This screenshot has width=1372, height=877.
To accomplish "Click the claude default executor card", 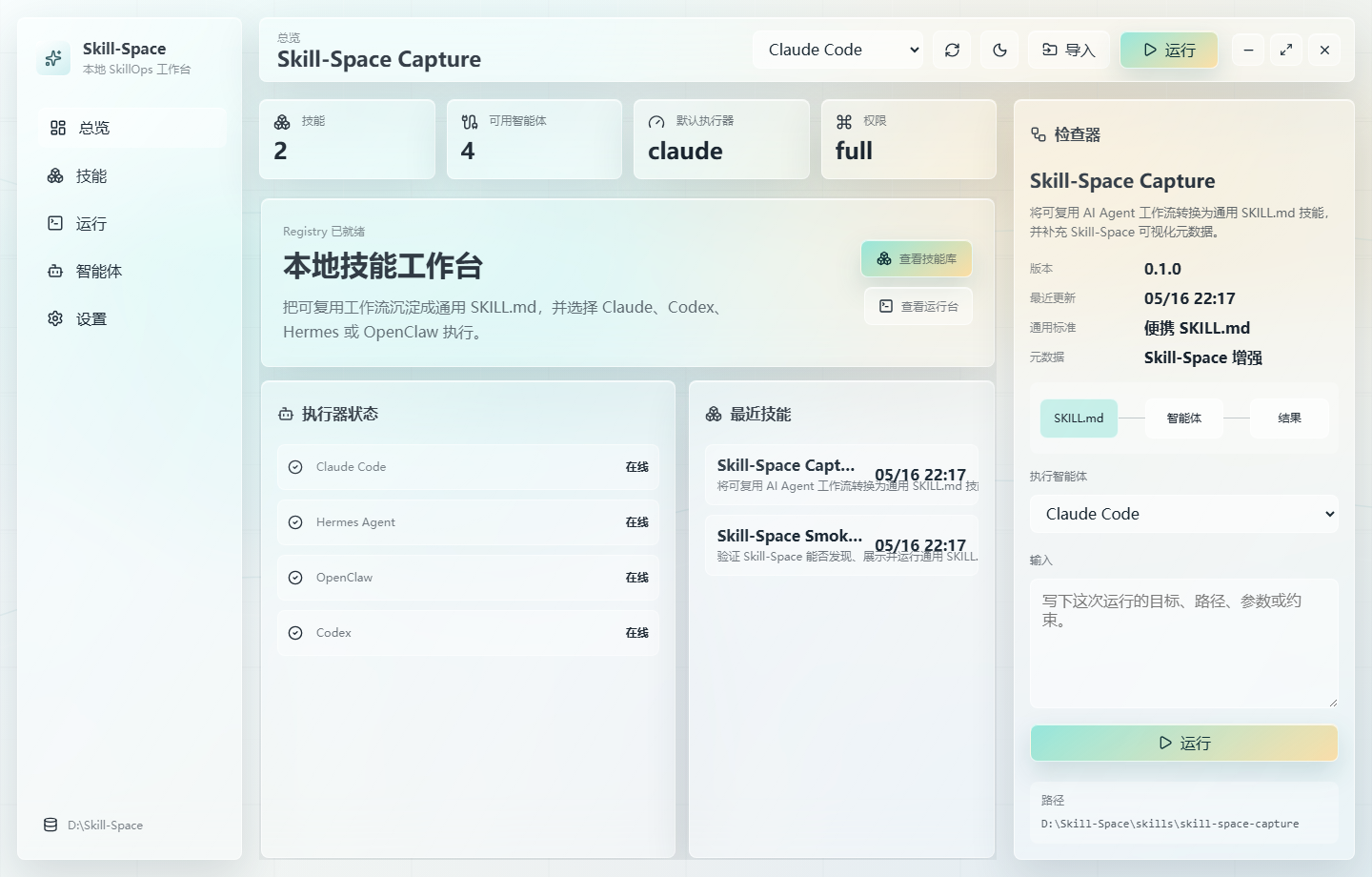I will pyautogui.click(x=721, y=139).
